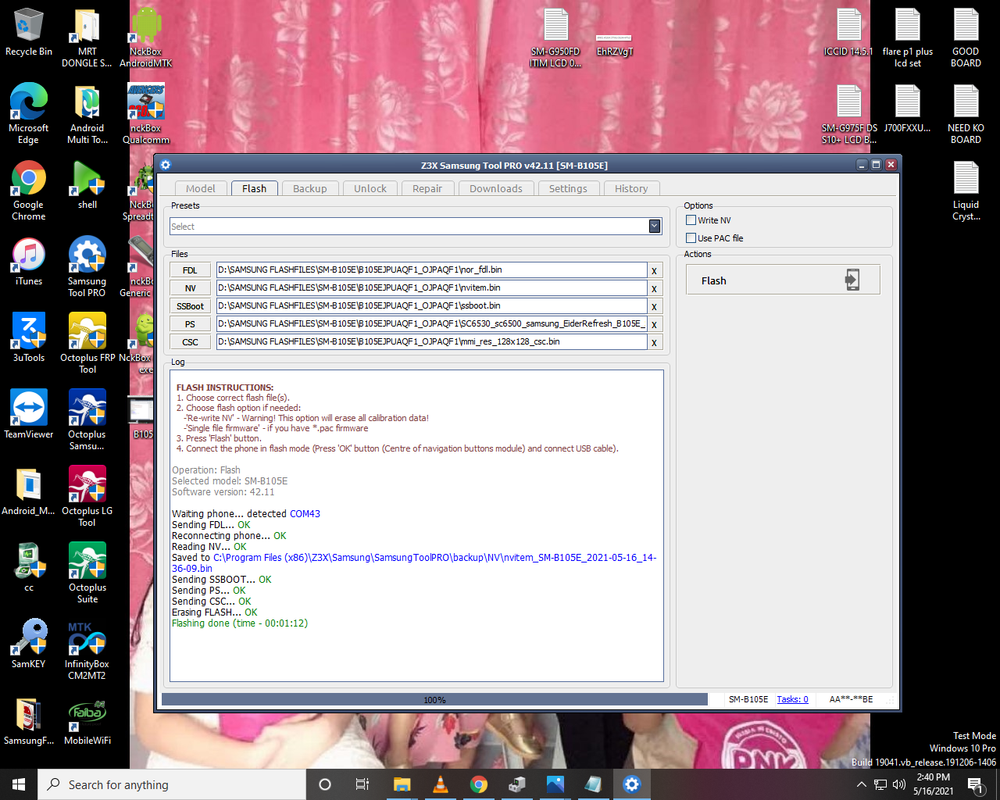The width and height of the screenshot is (1000, 800).
Task: Click the Flash action button
Action: 783,280
